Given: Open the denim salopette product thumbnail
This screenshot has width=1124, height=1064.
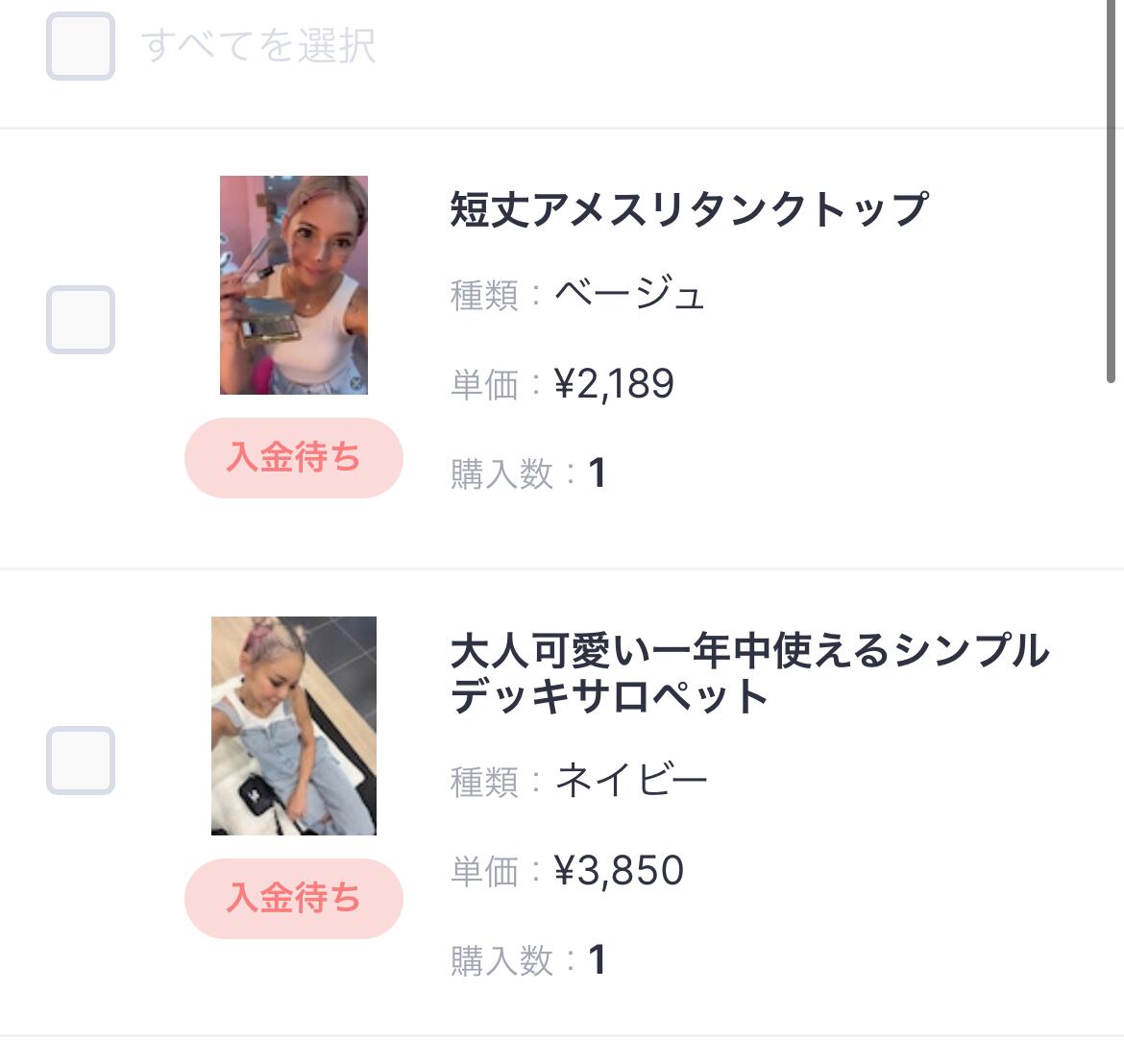Looking at the screenshot, I should [x=293, y=726].
